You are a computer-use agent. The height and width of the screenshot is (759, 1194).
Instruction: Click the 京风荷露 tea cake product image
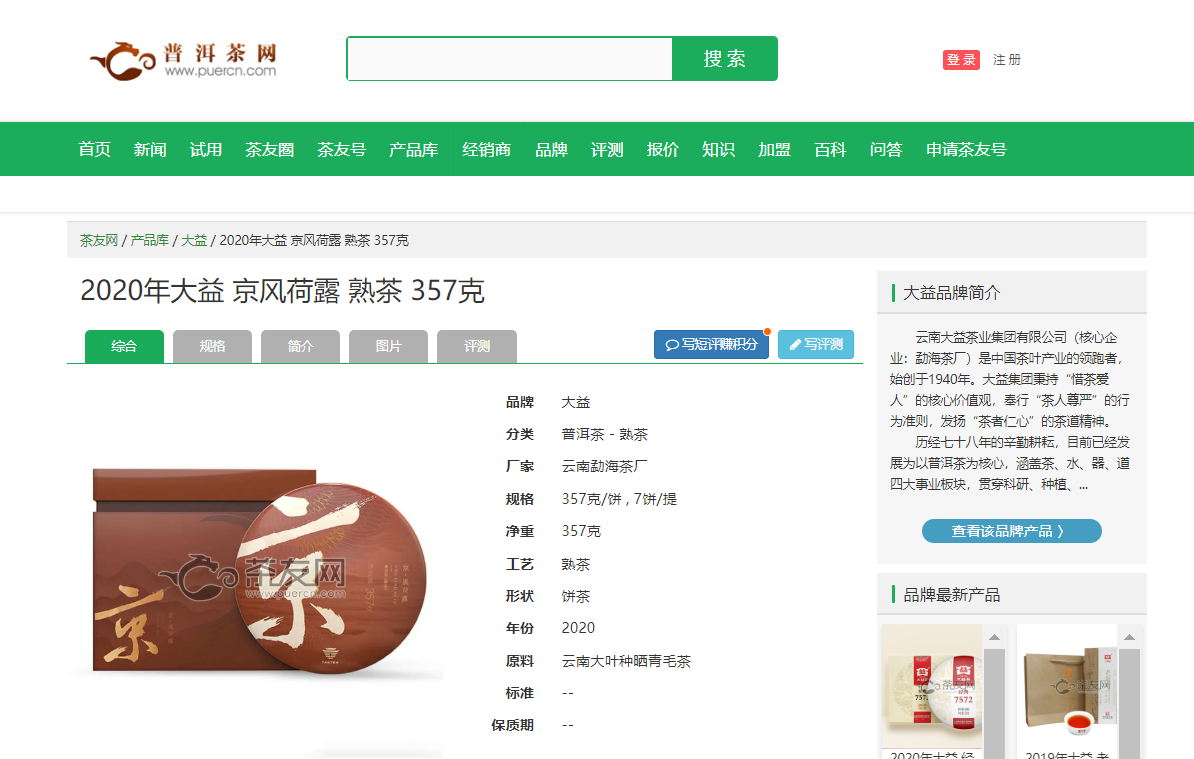coord(259,571)
